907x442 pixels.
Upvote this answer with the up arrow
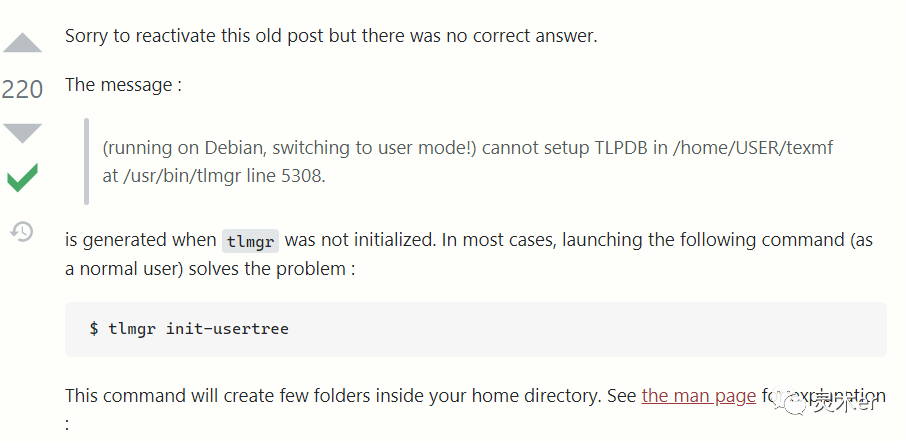(x=22, y=43)
